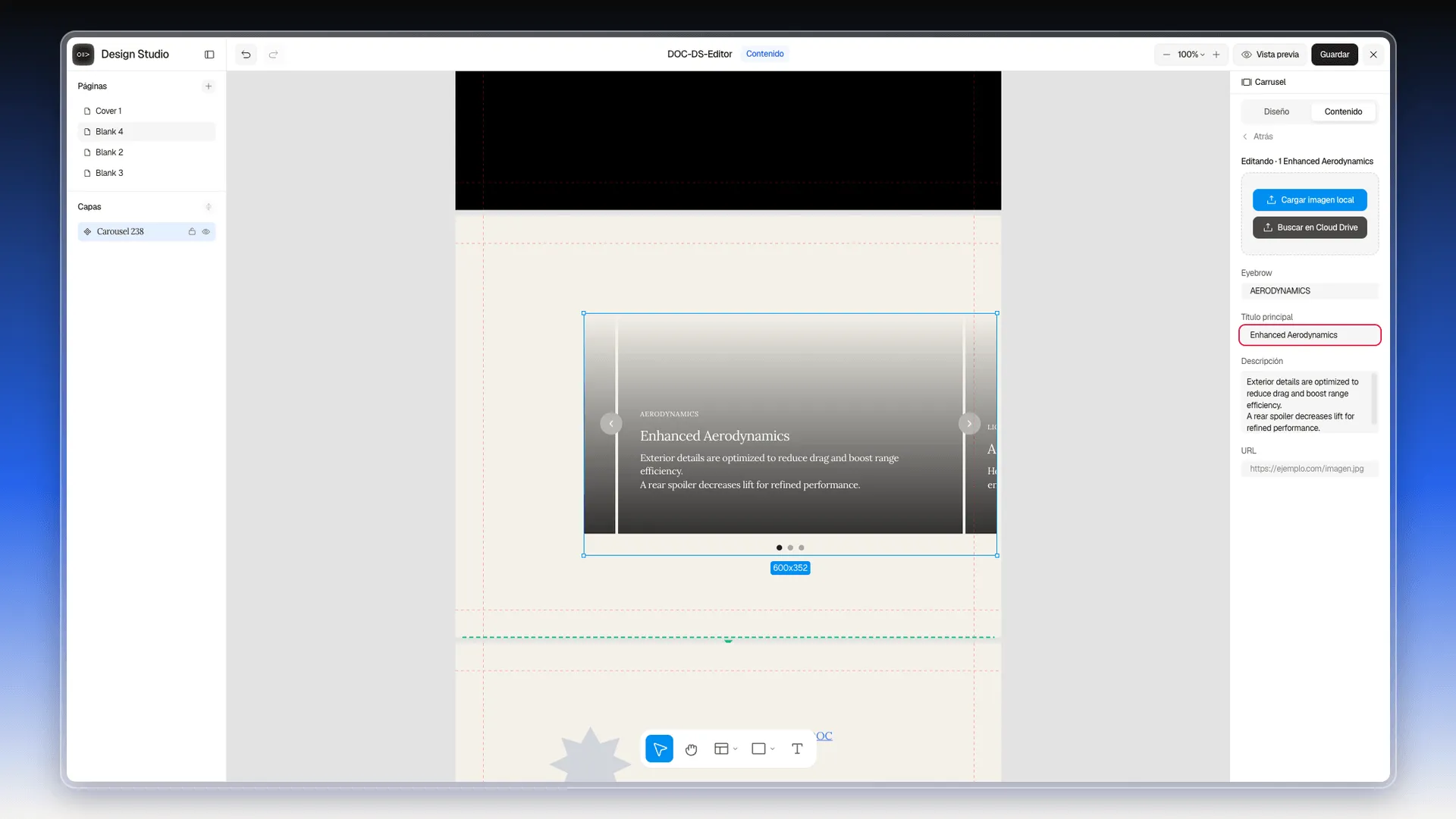Switch to the Diseño tab

(1276, 111)
